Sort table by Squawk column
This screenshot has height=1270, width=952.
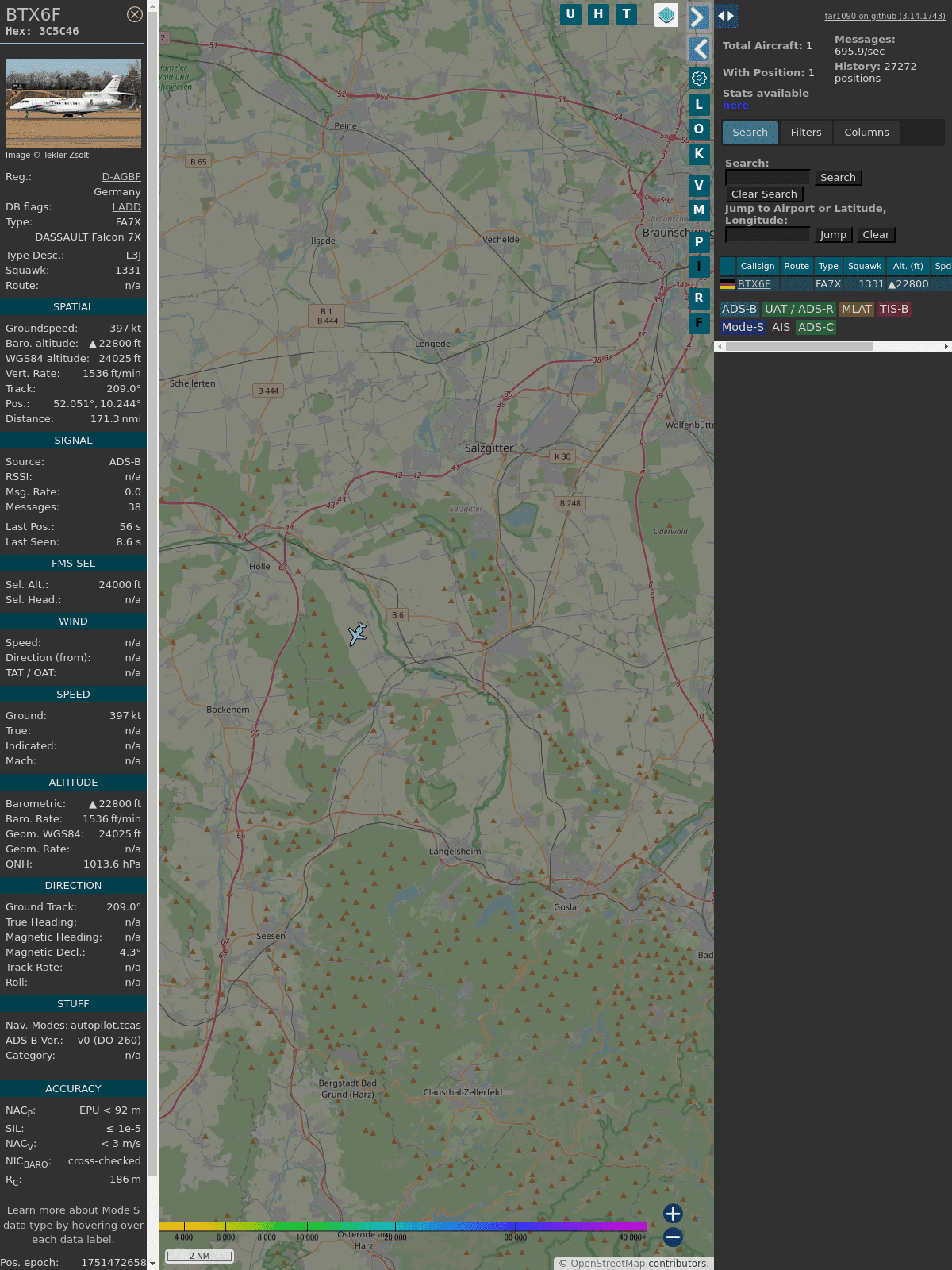pos(865,267)
